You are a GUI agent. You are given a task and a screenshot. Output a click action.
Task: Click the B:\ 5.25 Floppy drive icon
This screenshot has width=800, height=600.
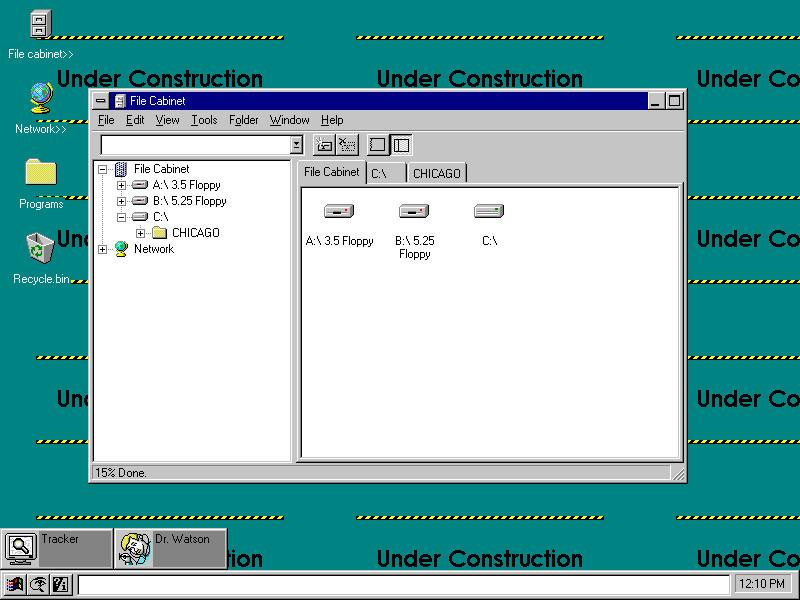click(x=414, y=211)
